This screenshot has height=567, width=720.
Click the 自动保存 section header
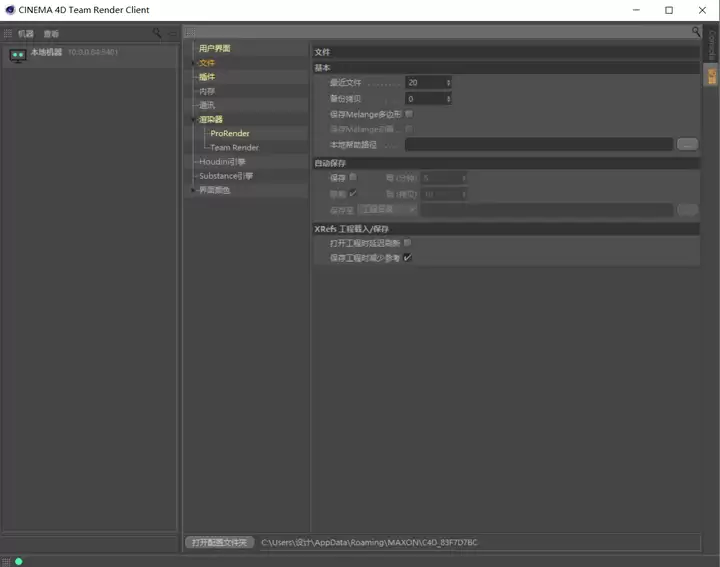pos(506,163)
